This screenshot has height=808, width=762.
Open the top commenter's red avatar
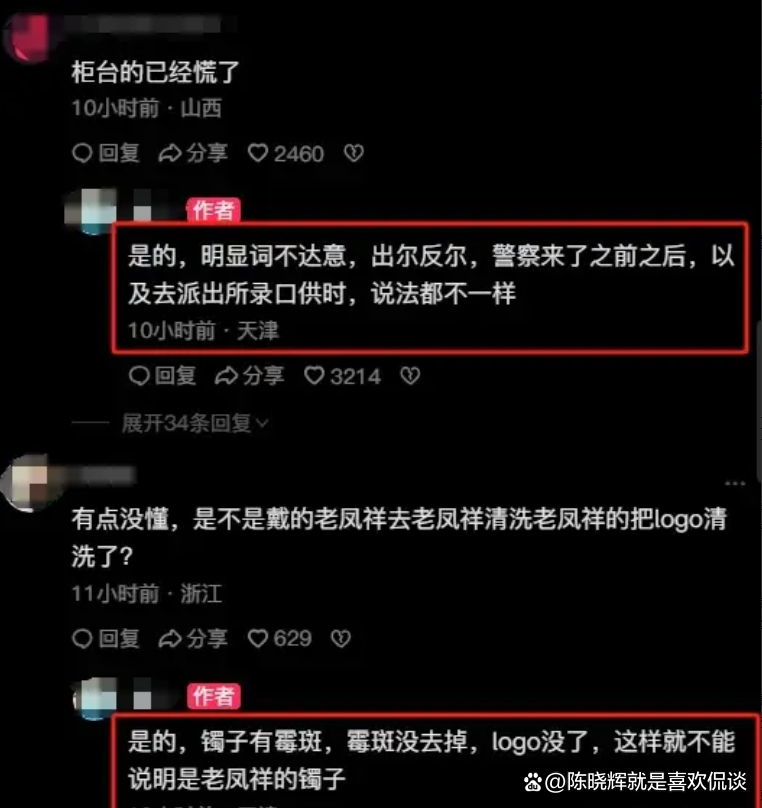pyautogui.click(x=26, y=37)
